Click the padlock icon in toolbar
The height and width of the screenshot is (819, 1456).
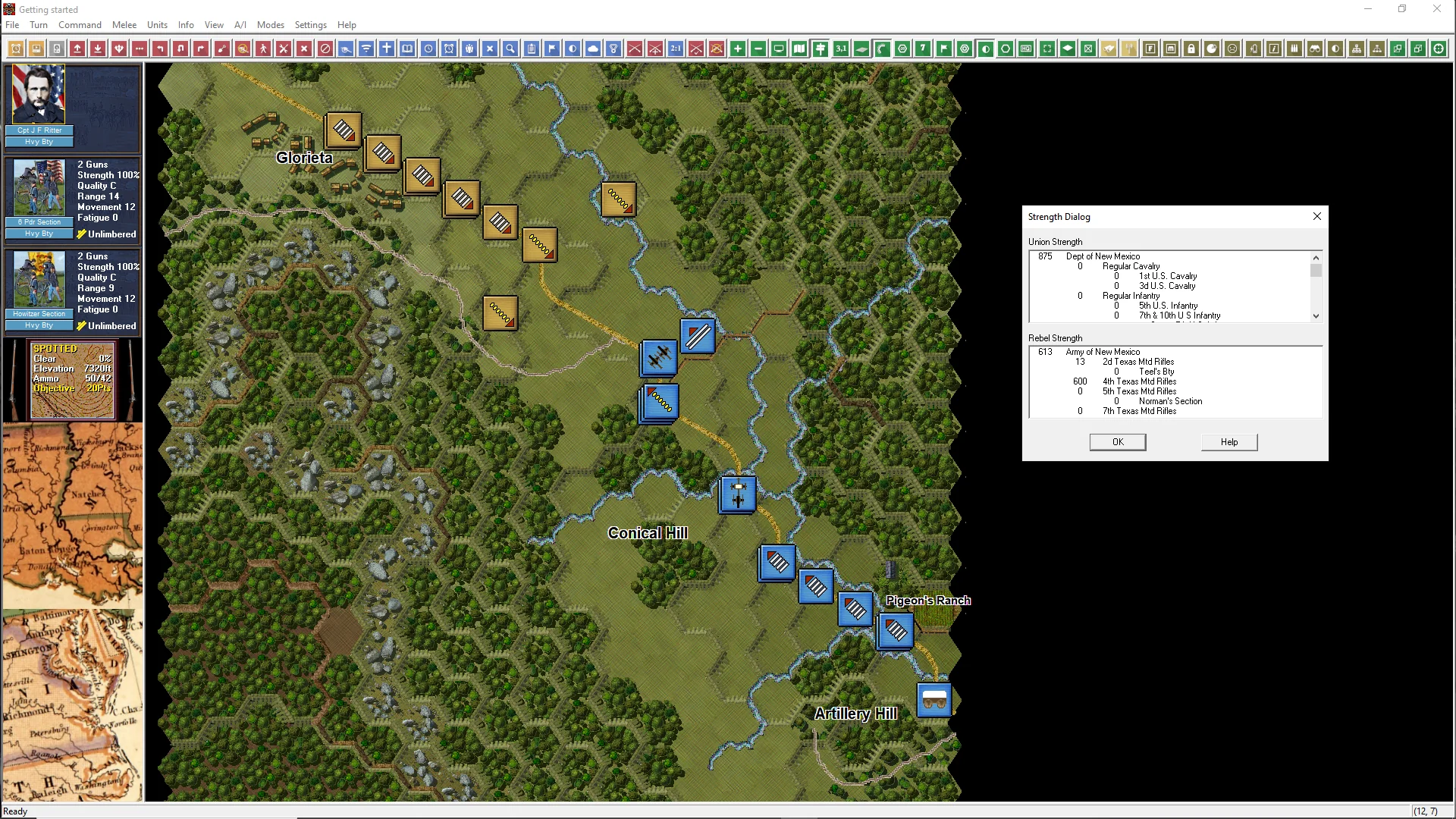coord(1191,49)
